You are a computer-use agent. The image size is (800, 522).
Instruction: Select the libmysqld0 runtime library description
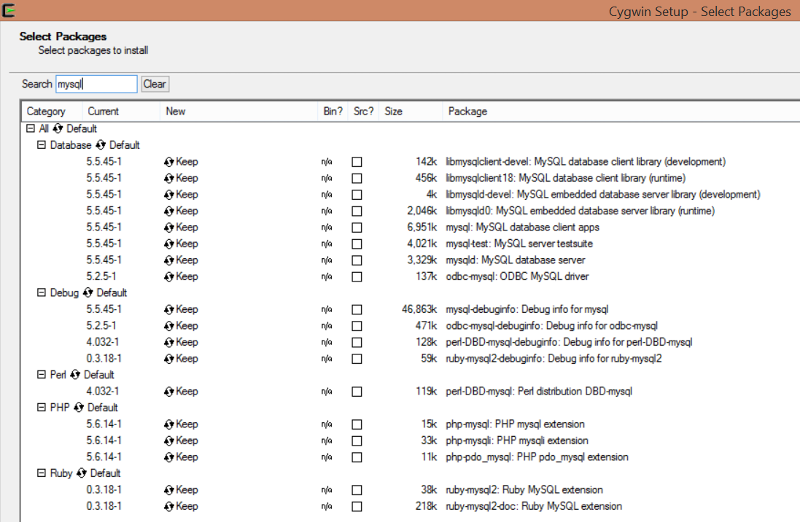[x=580, y=211]
